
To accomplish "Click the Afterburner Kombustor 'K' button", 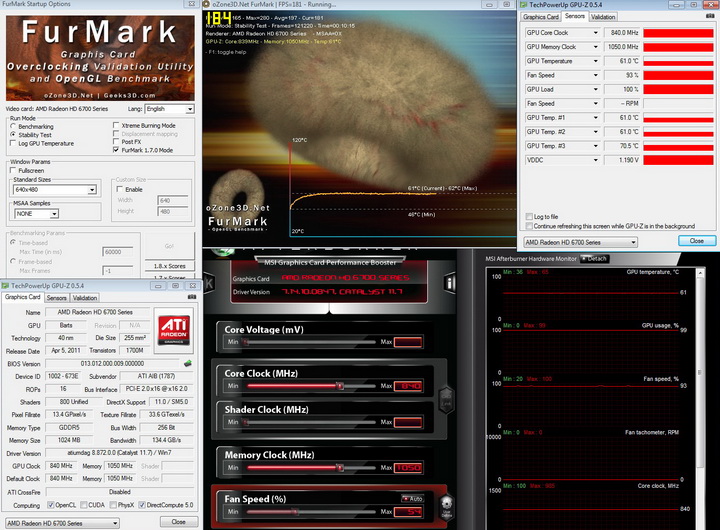I will click(x=208, y=283).
